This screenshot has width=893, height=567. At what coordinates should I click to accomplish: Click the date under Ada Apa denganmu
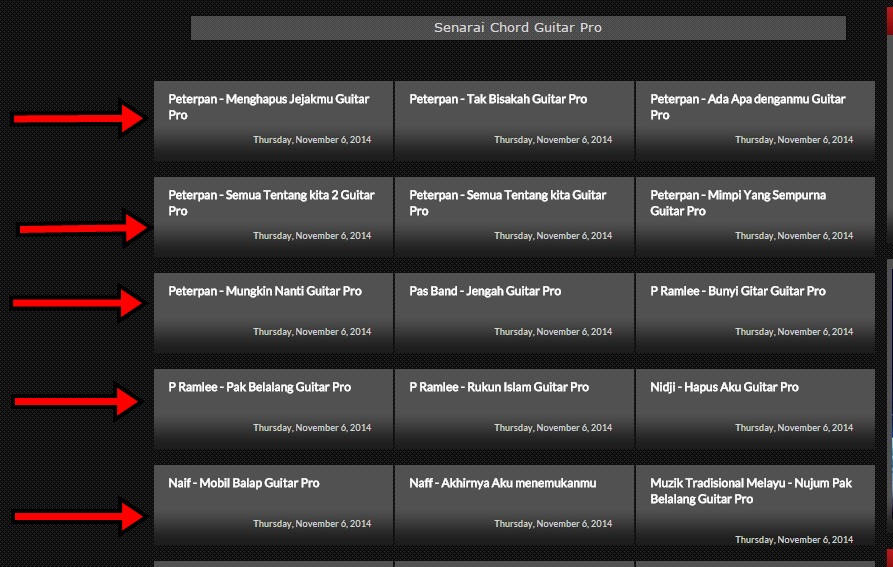pos(794,139)
